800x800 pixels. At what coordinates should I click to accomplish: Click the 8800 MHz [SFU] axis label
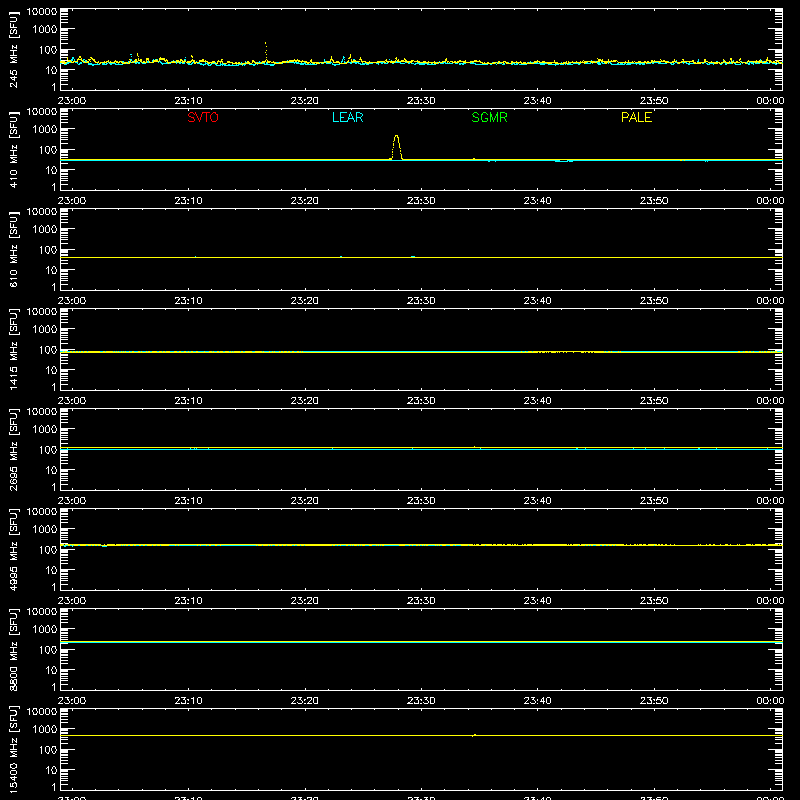(13, 649)
